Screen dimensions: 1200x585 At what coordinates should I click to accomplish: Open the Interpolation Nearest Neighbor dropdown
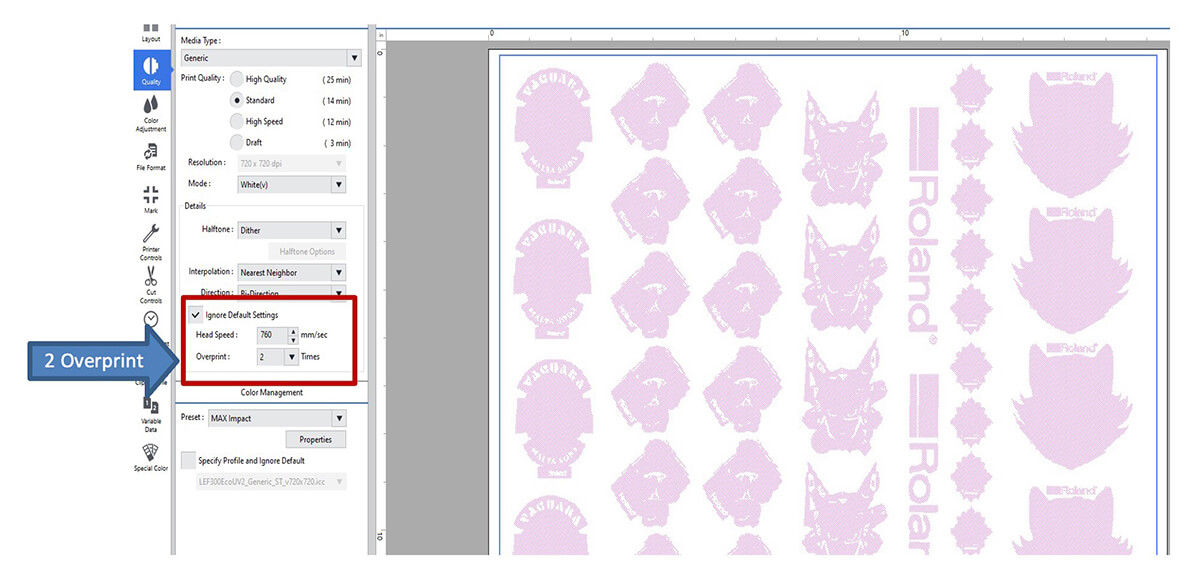291,272
